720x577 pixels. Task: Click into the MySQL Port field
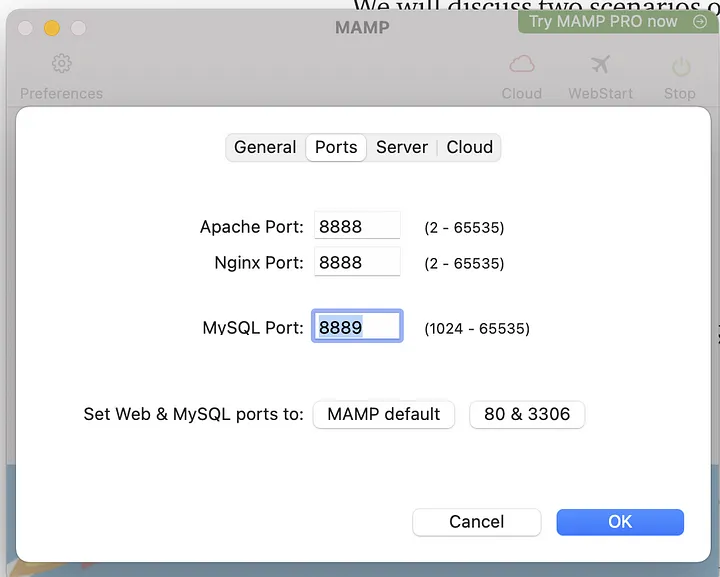point(357,326)
